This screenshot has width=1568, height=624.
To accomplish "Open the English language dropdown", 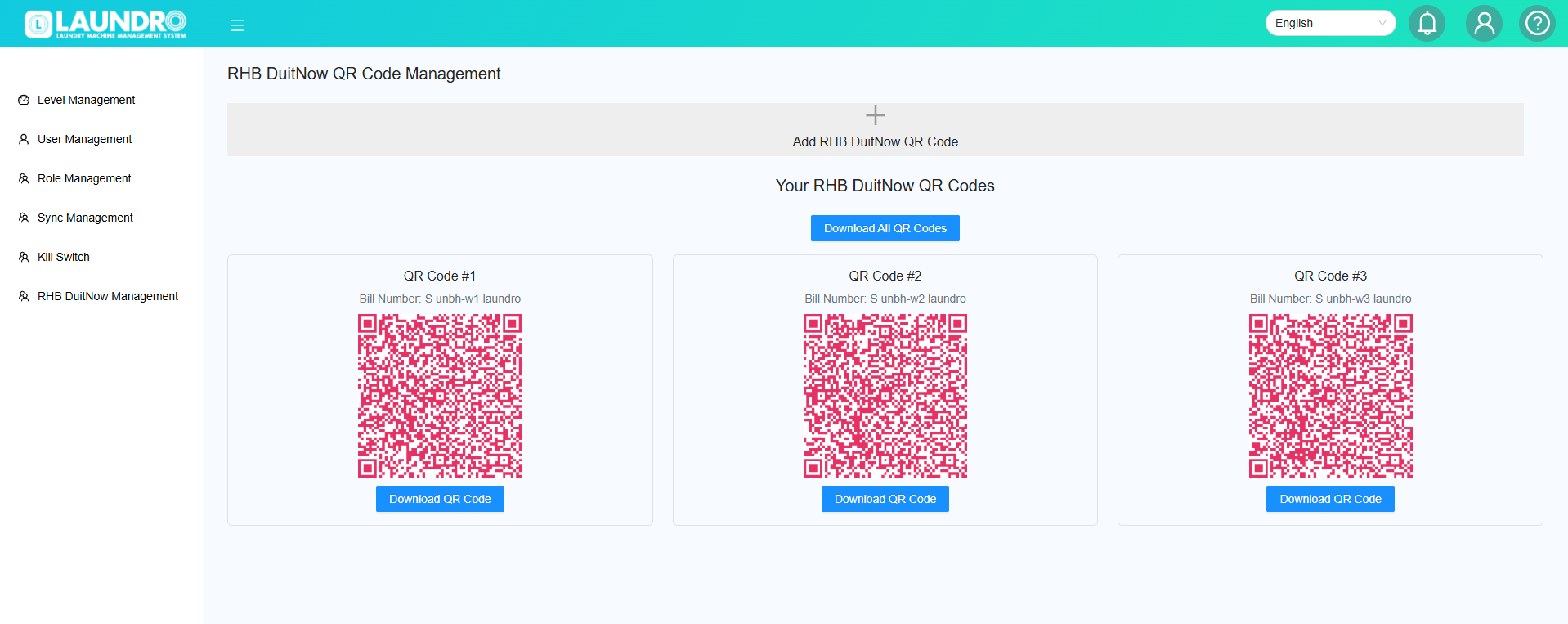I will point(1330,23).
